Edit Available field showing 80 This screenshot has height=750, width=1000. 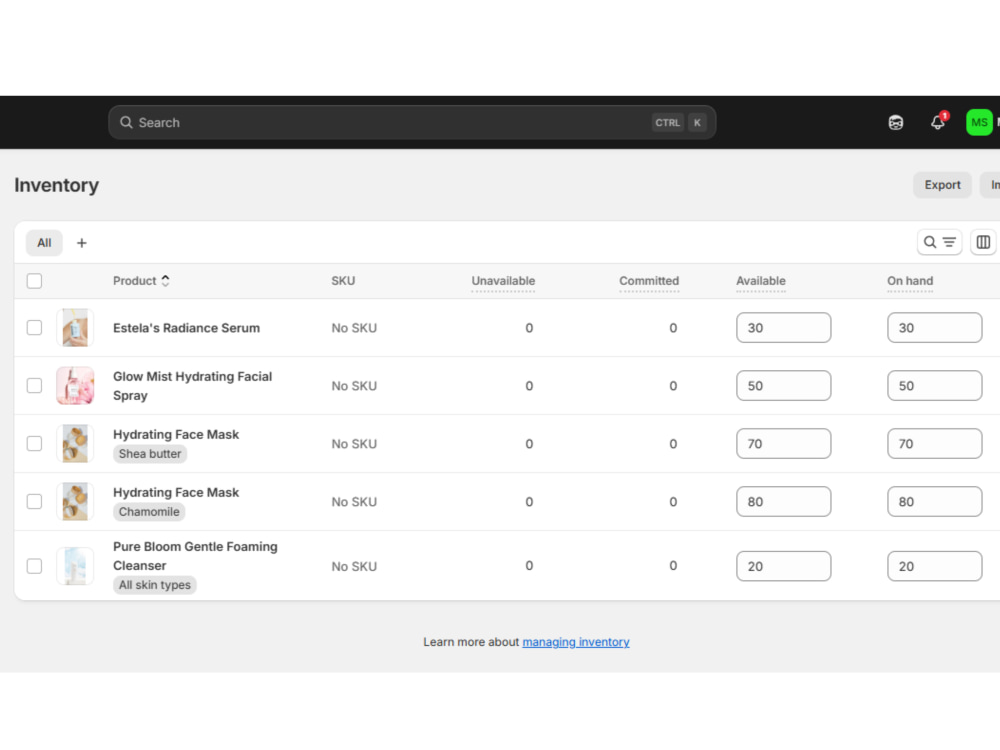click(783, 502)
